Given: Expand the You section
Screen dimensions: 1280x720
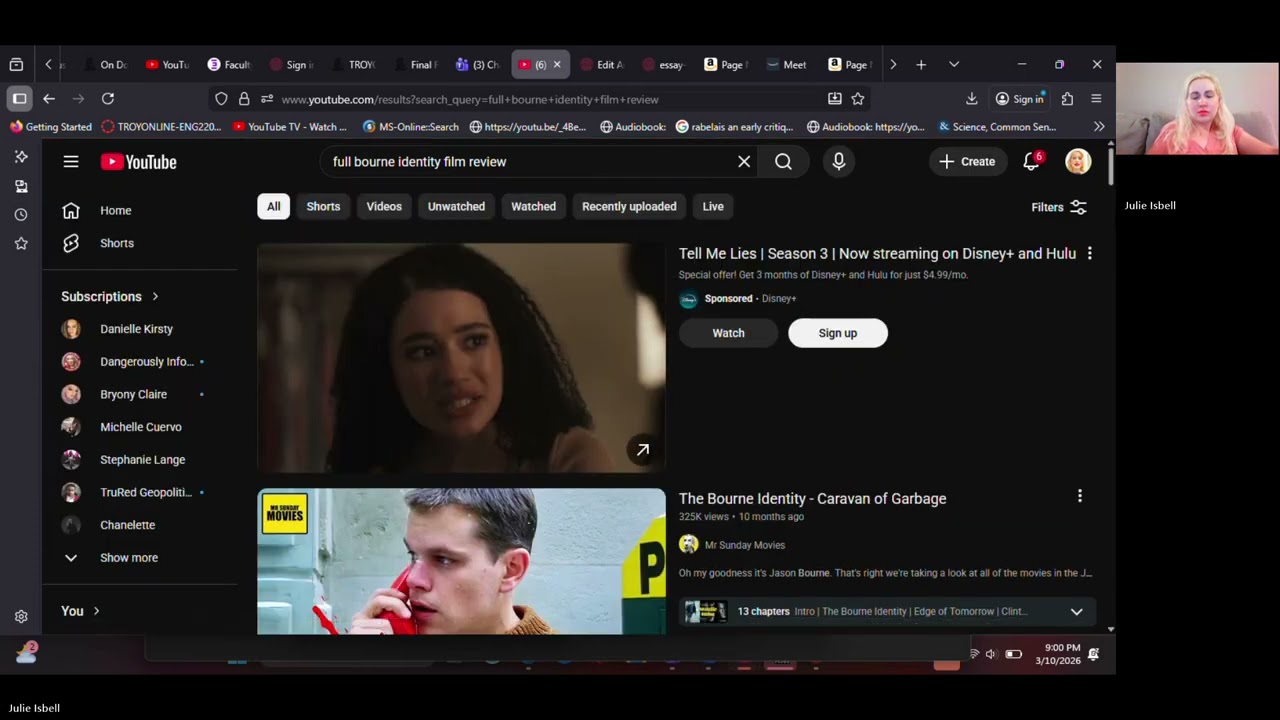Looking at the screenshot, I should pyautogui.click(x=81, y=611).
